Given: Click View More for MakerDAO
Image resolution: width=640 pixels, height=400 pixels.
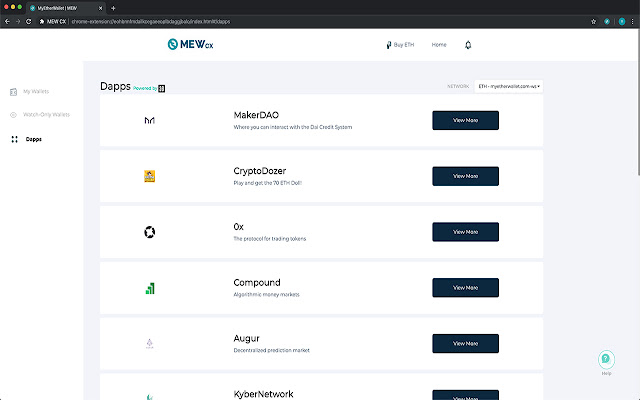Looking at the screenshot, I should [465, 120].
